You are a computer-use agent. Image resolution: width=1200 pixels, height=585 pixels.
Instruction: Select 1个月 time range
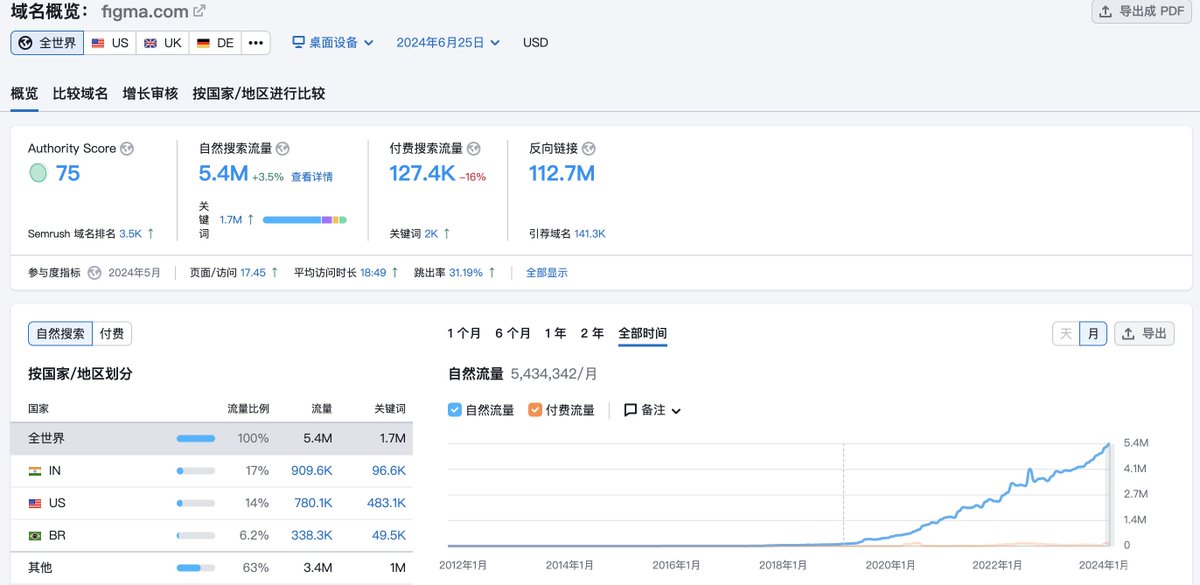pos(464,334)
